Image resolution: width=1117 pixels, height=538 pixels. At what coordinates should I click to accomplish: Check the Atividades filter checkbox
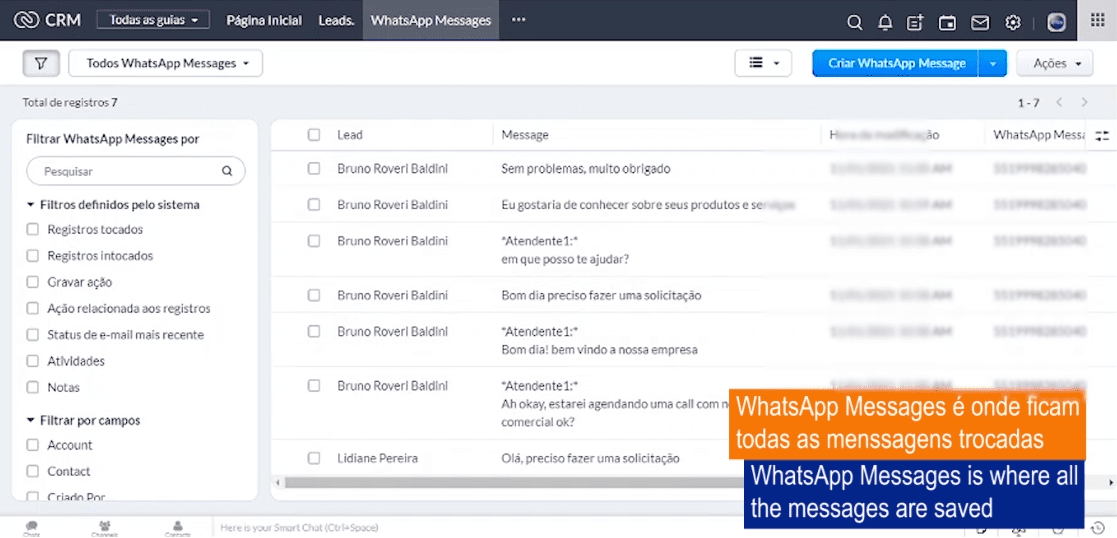pyautogui.click(x=33, y=361)
